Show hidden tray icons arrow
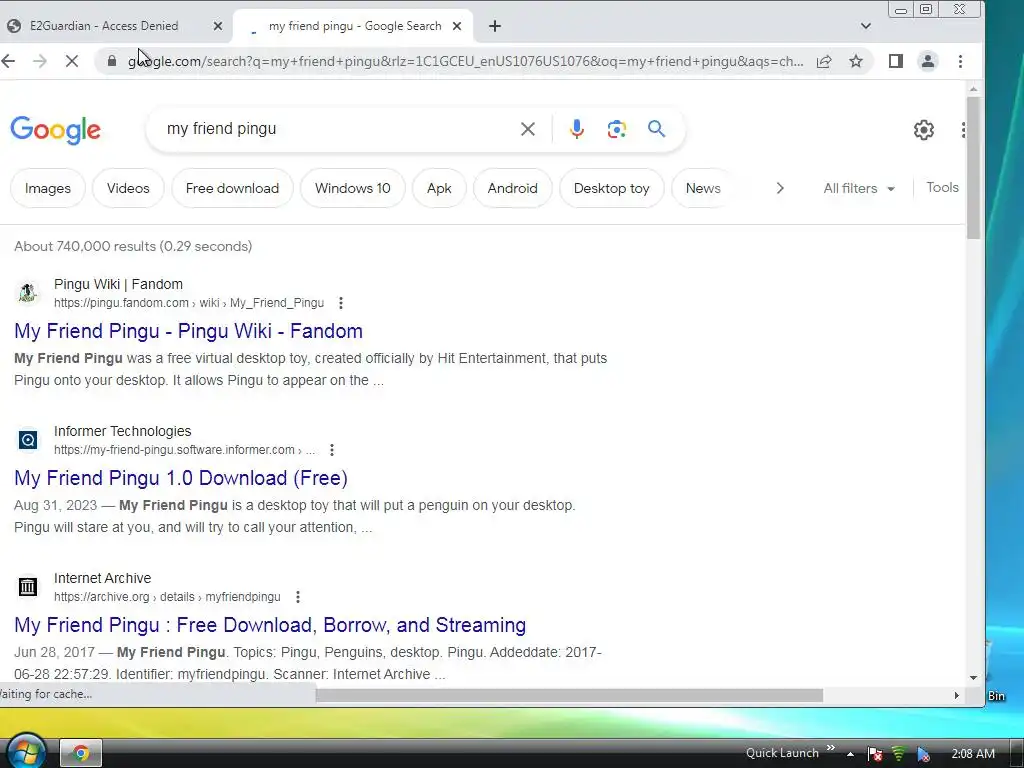Viewport: 1024px width, 768px height. [x=850, y=754]
